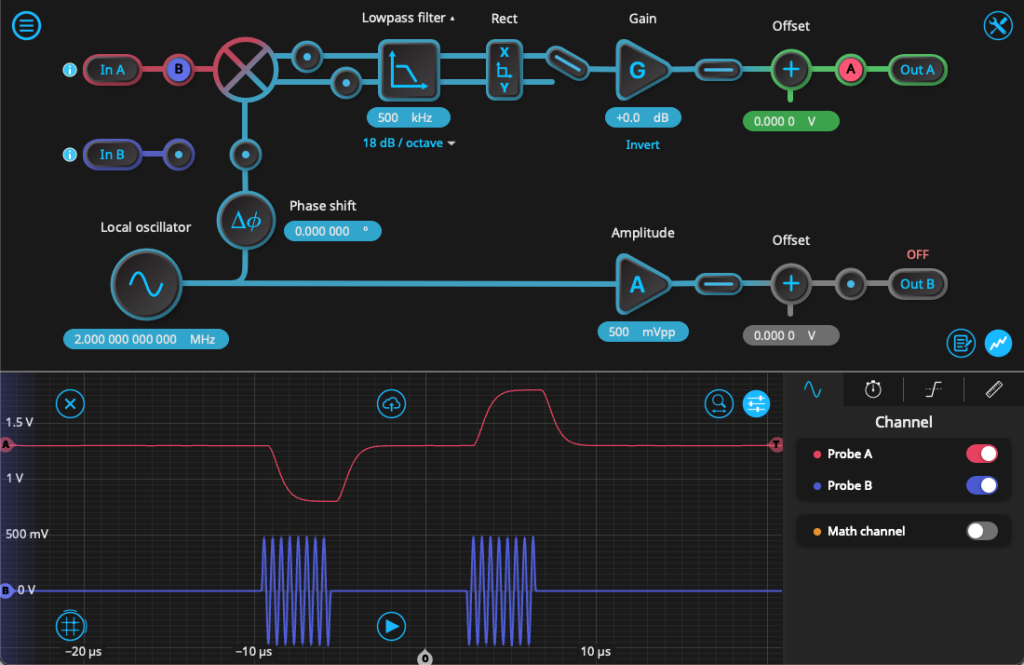Click the info icon beside In A
The height and width of the screenshot is (665, 1024).
pos(70,70)
